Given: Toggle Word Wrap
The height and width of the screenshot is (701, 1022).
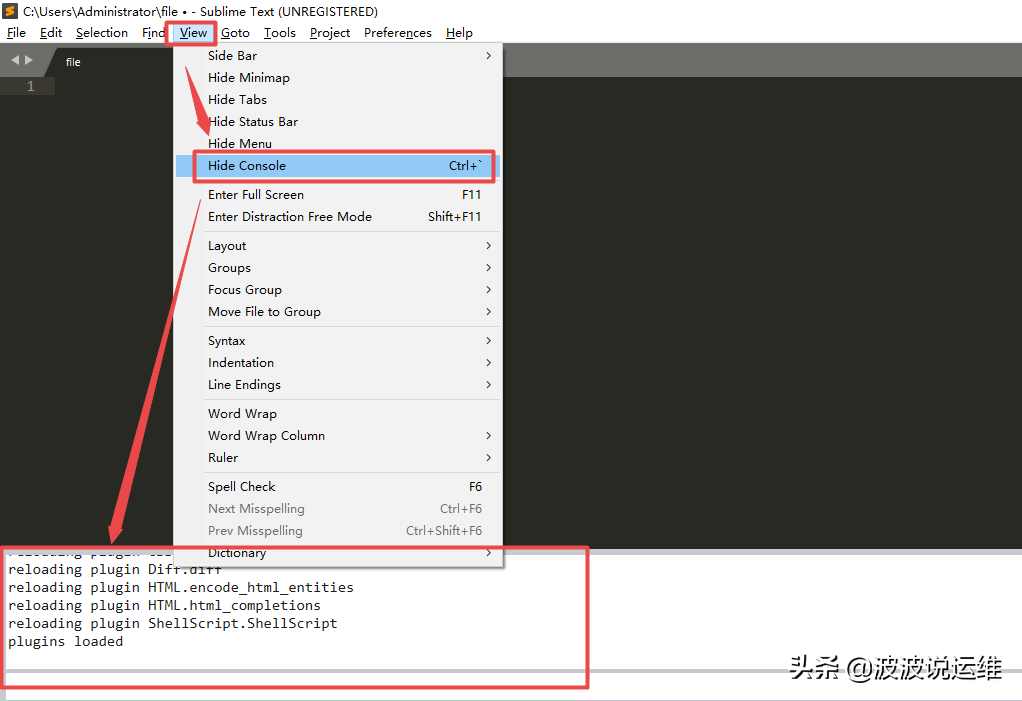Looking at the screenshot, I should pos(338,414).
